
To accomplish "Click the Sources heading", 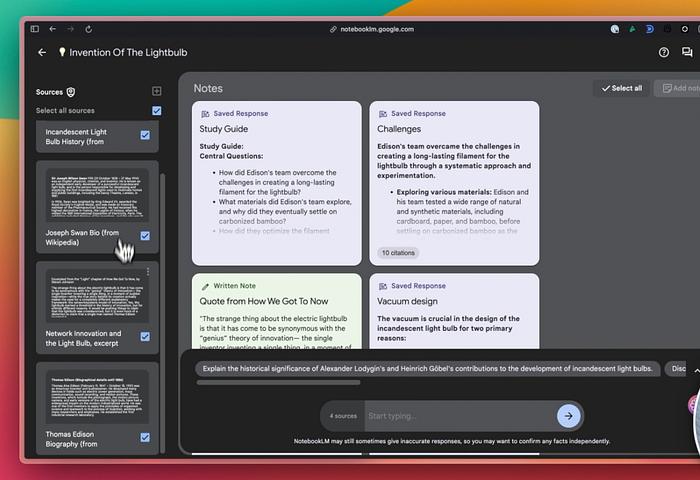I will (x=49, y=92).
